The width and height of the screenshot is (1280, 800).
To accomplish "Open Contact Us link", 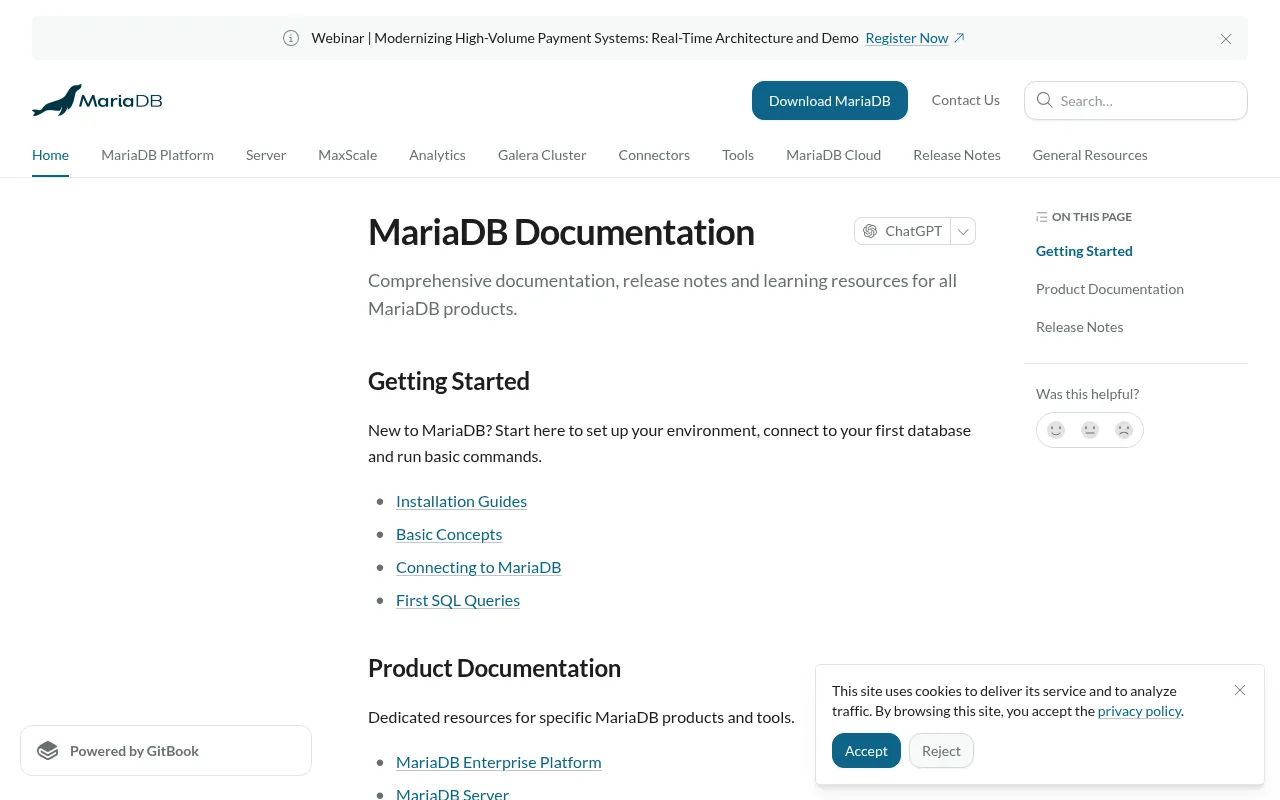I will point(966,100).
